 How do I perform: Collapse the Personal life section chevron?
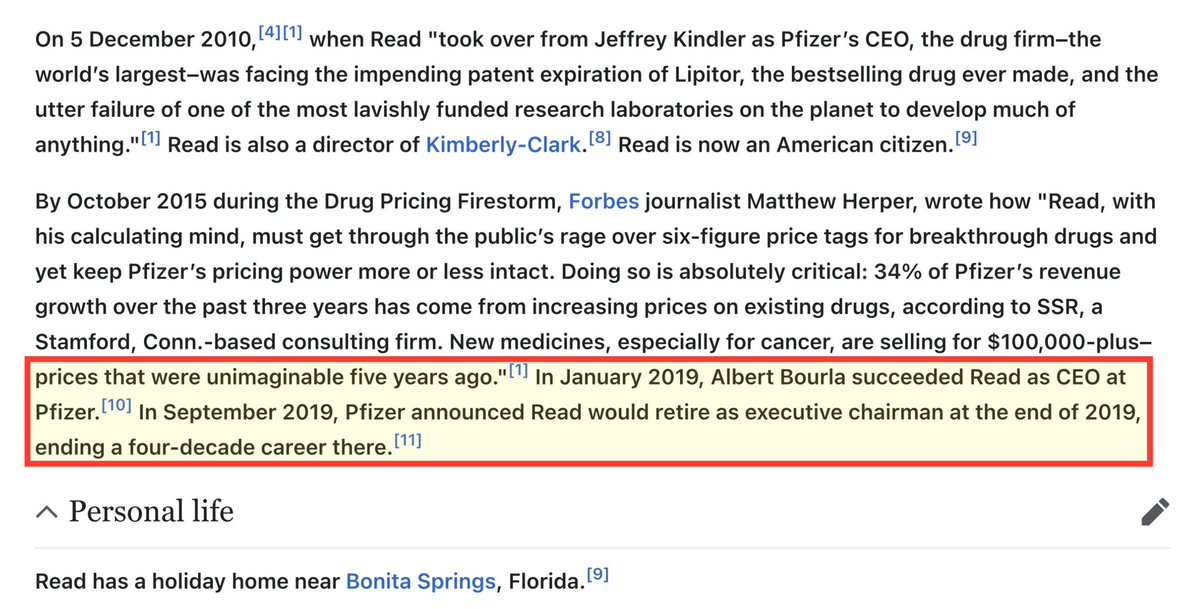(46, 512)
